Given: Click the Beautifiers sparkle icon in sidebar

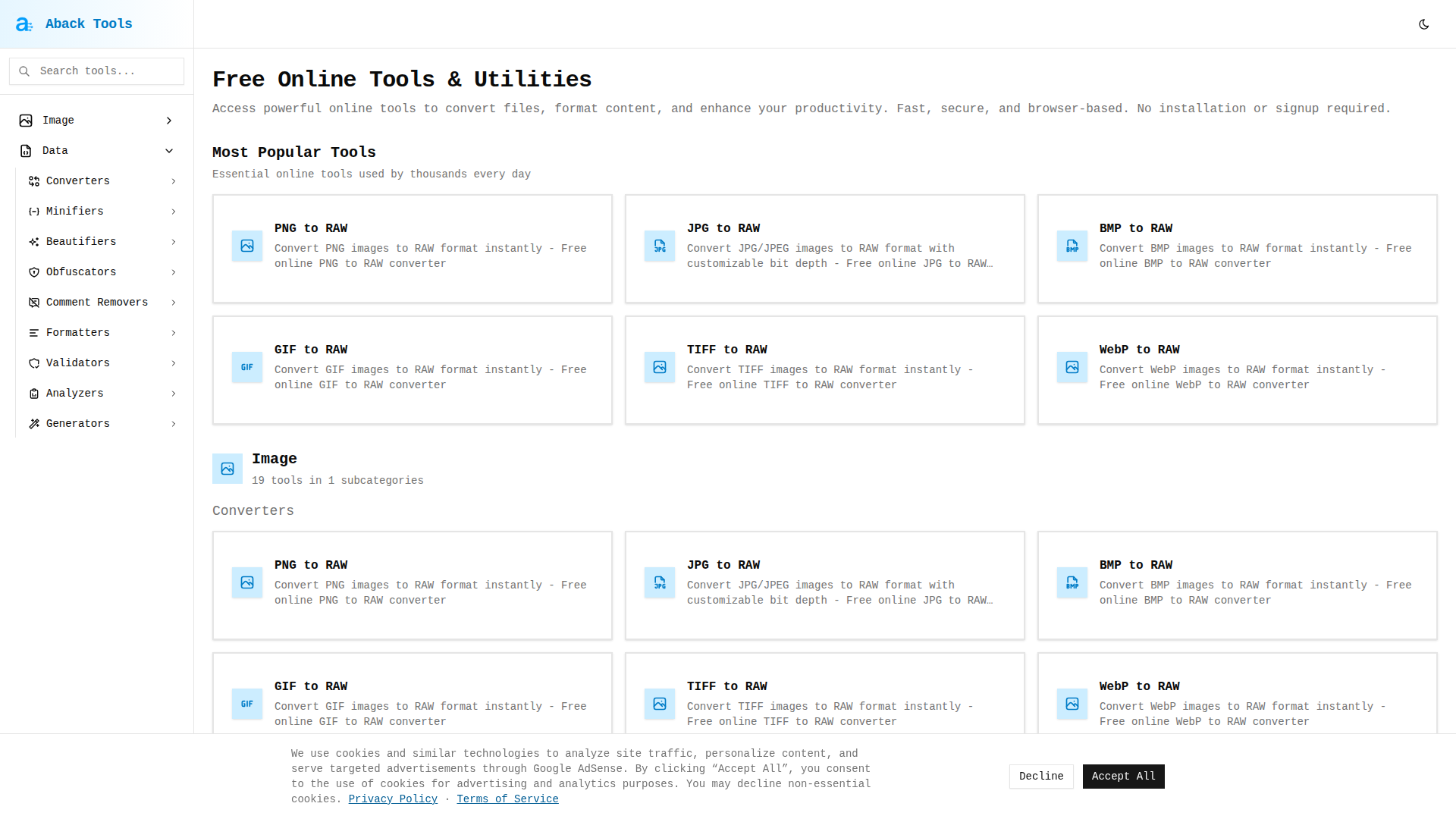Looking at the screenshot, I should [x=34, y=242].
